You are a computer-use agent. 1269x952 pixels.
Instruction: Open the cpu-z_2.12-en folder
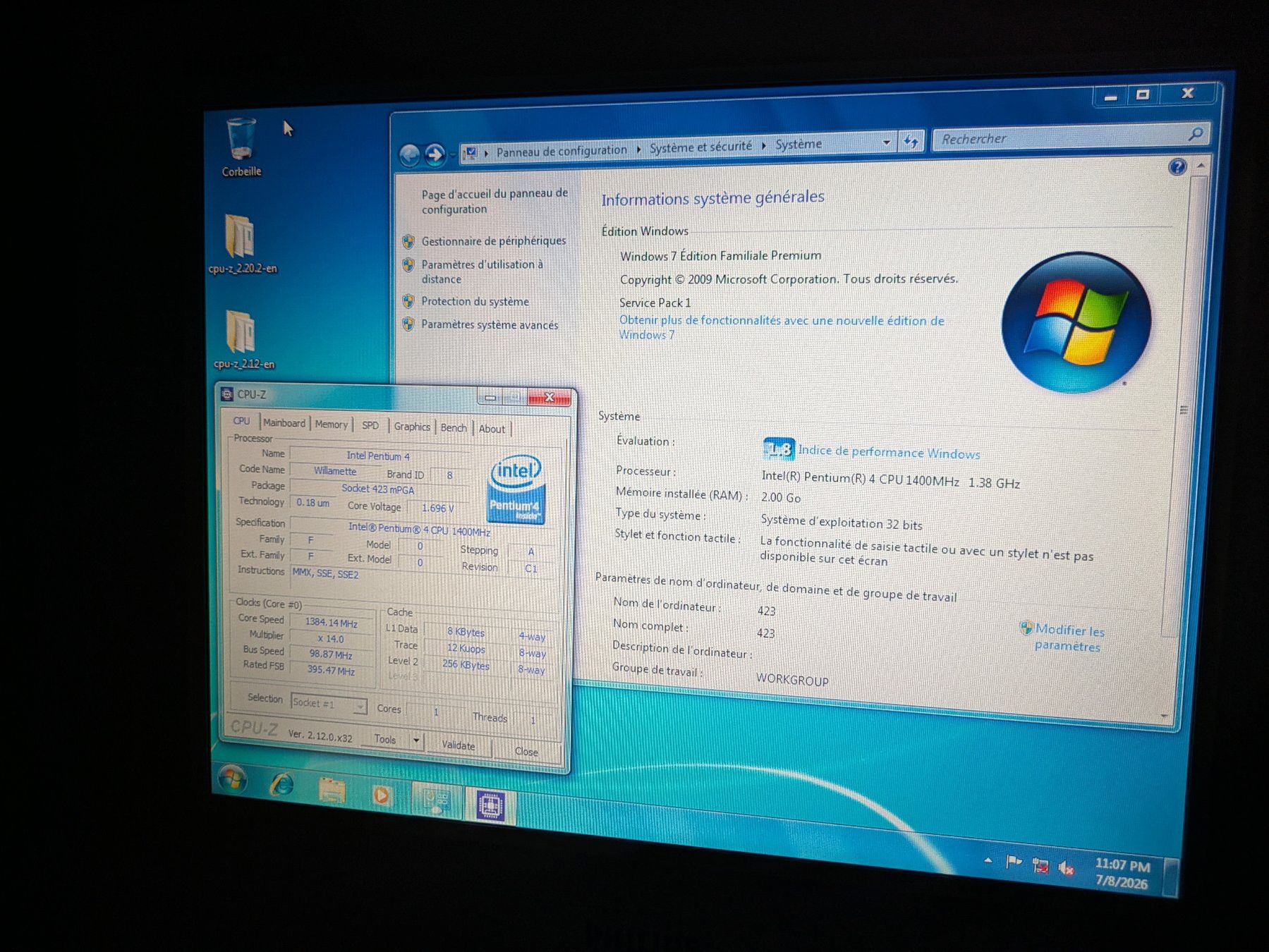[x=243, y=340]
